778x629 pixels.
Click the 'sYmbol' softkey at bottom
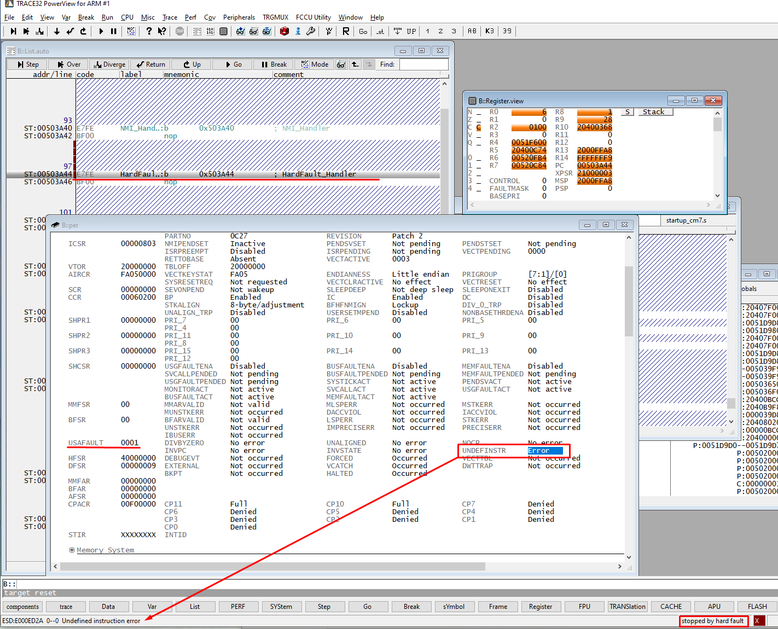point(454,607)
